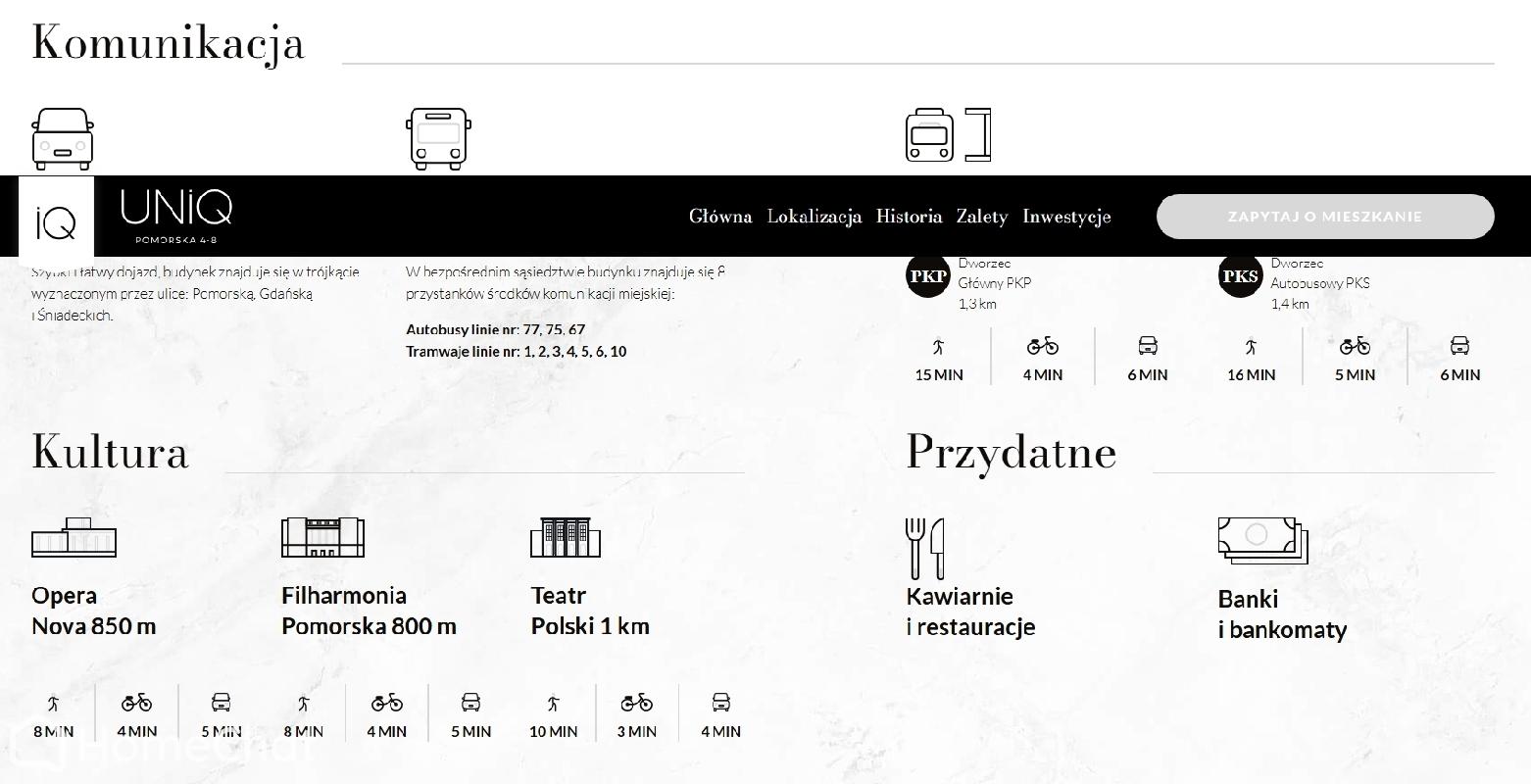Click the 10 MIN walking time to Teatr
The height and width of the screenshot is (784, 1531).
(x=554, y=731)
